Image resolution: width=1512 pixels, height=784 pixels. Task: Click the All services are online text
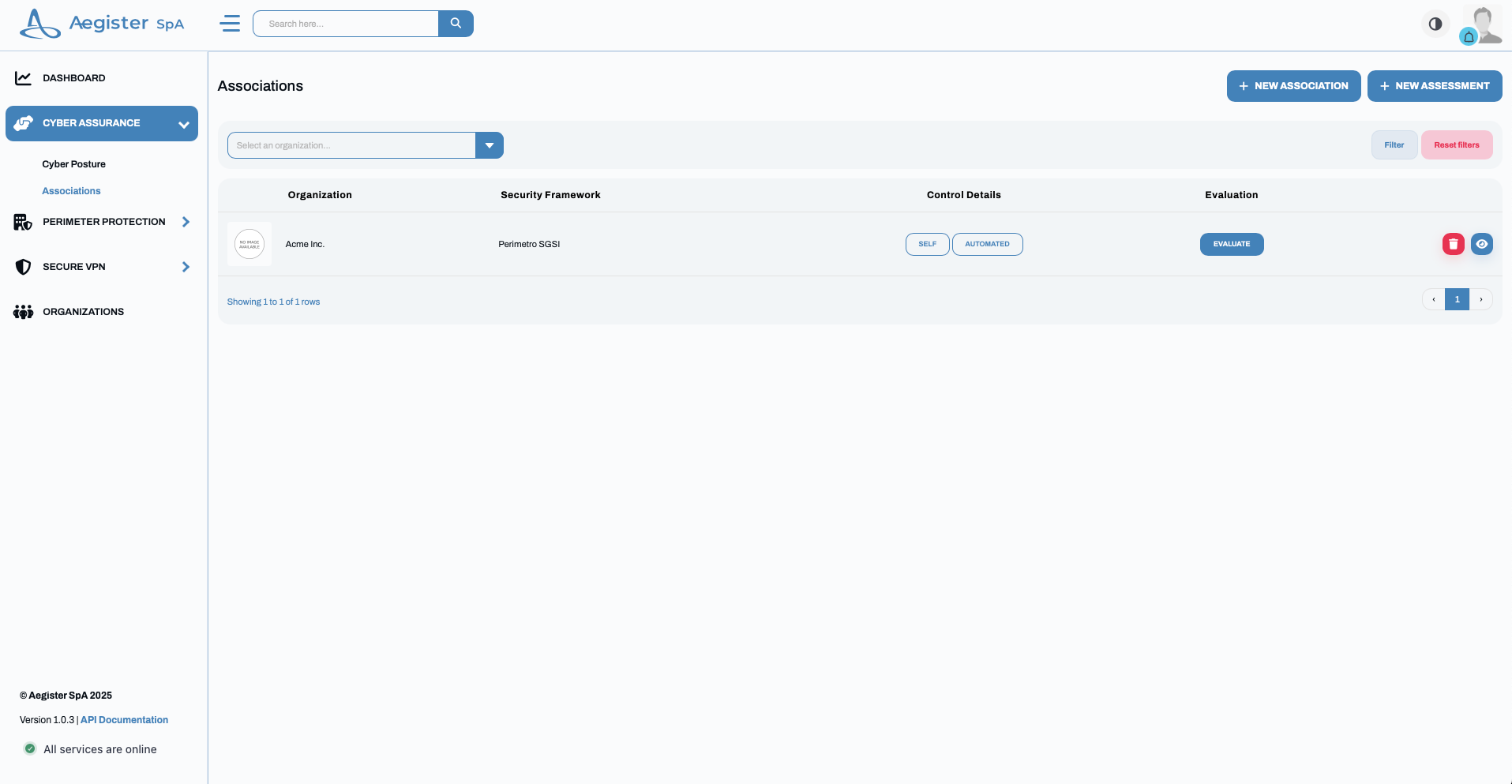tap(100, 749)
